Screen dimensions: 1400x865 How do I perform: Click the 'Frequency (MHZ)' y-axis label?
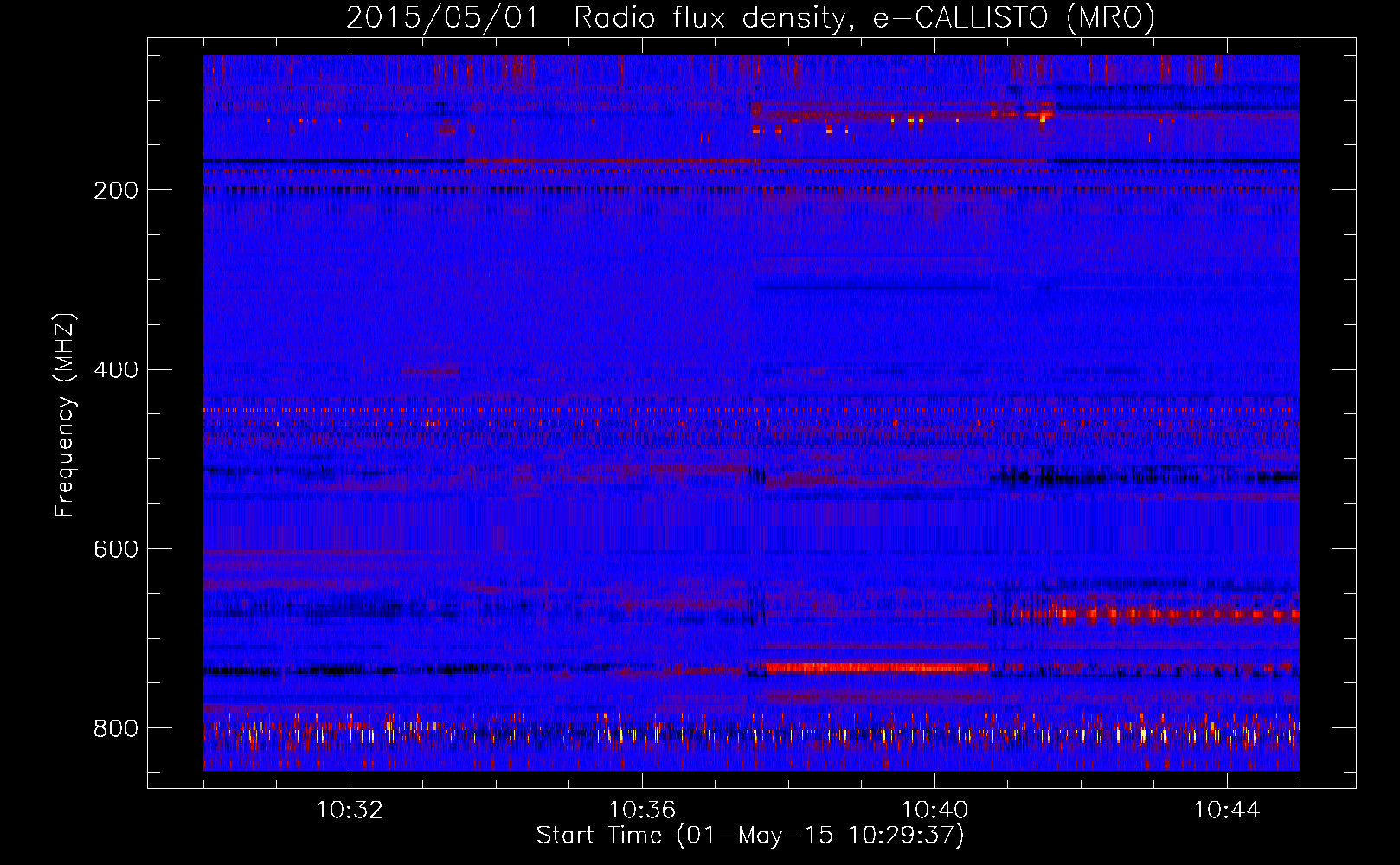[x=64, y=415]
